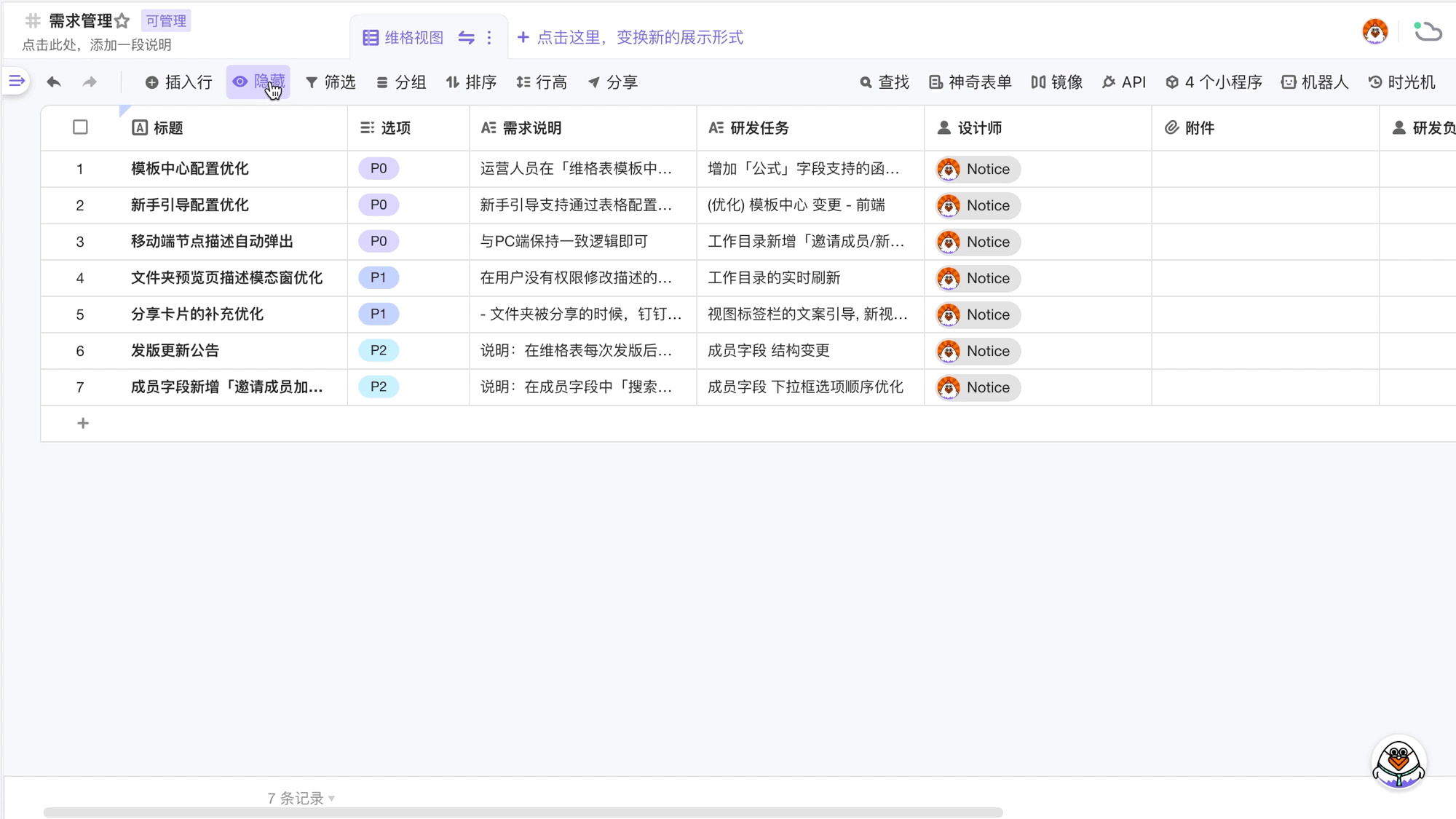Viewport: 1456px width, 819px height.
Task: Click the view switcher arrows icon
Action: 466,37
